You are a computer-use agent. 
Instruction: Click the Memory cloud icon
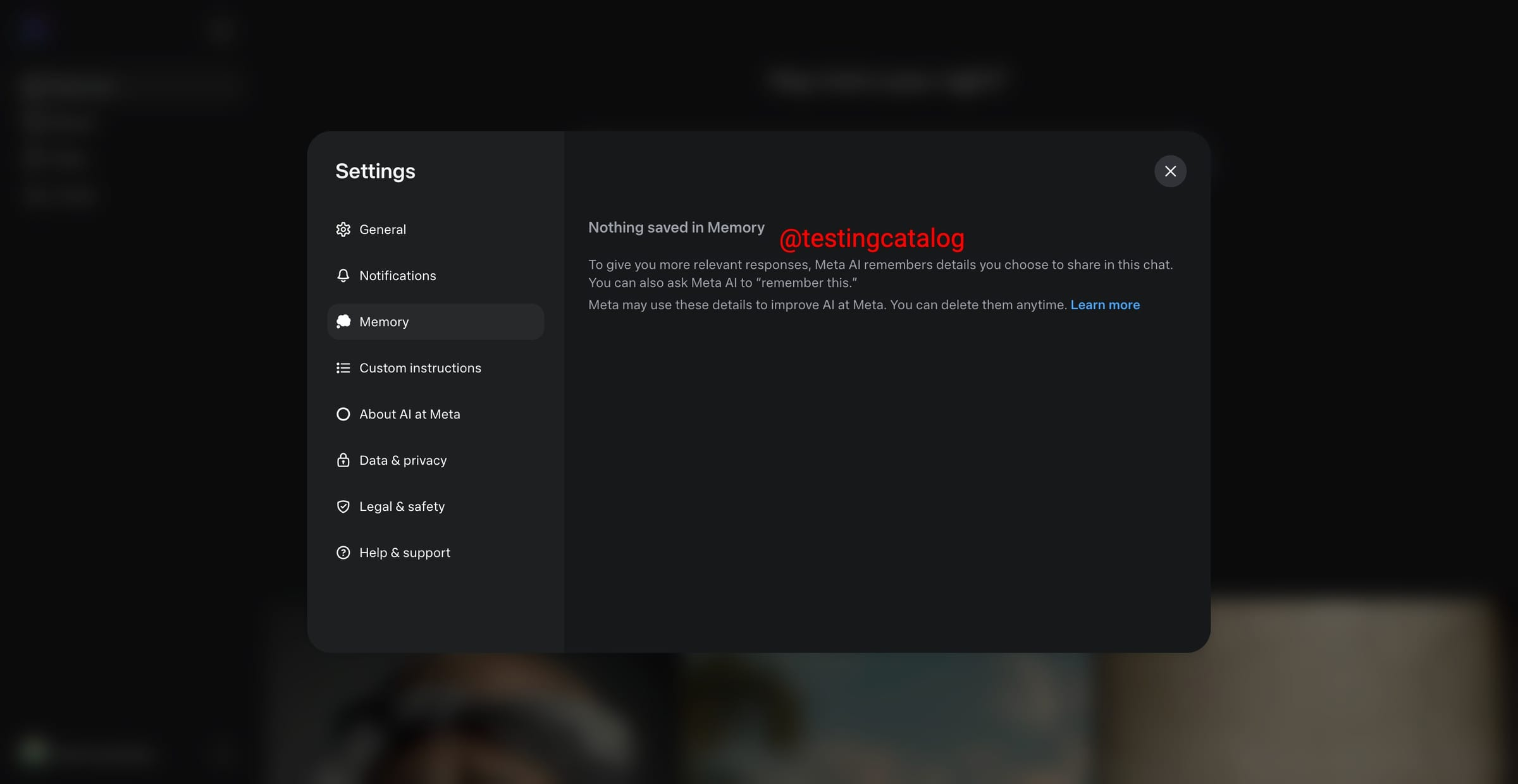[x=343, y=322]
